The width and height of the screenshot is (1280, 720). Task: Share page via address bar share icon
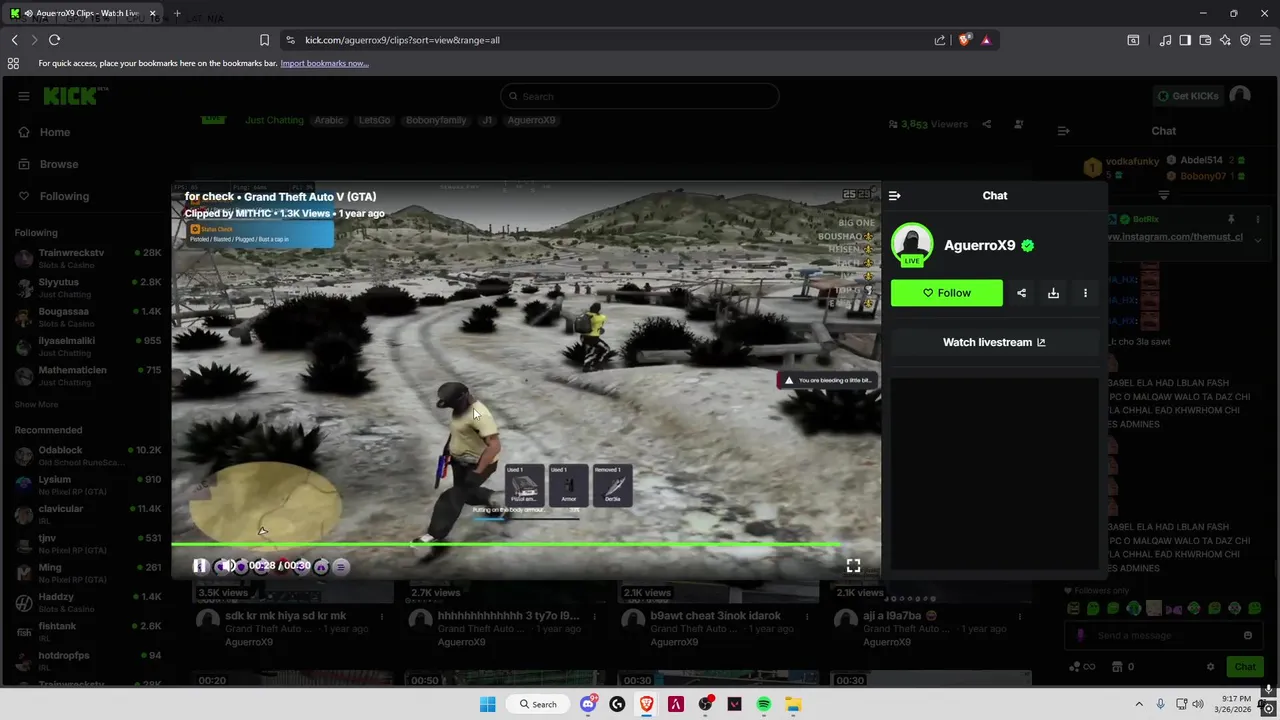tap(940, 40)
